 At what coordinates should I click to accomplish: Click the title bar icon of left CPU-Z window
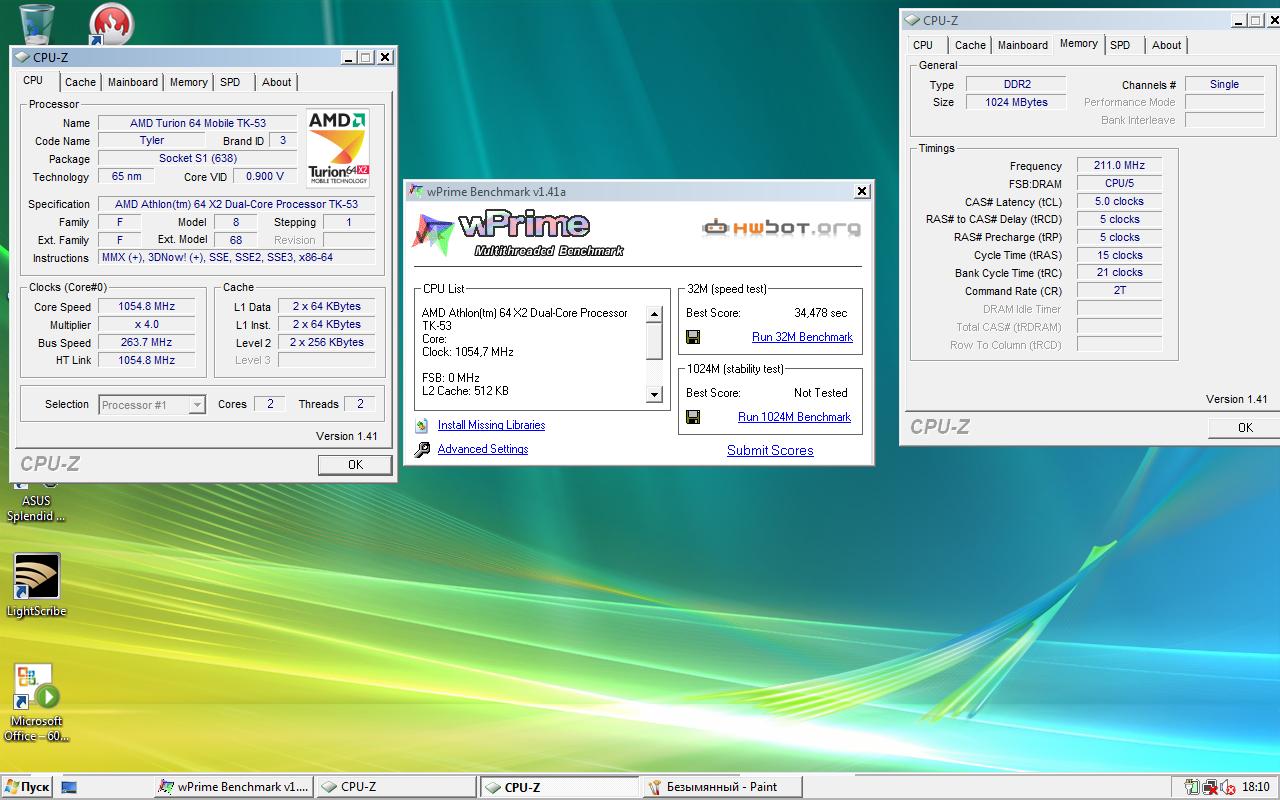22,58
